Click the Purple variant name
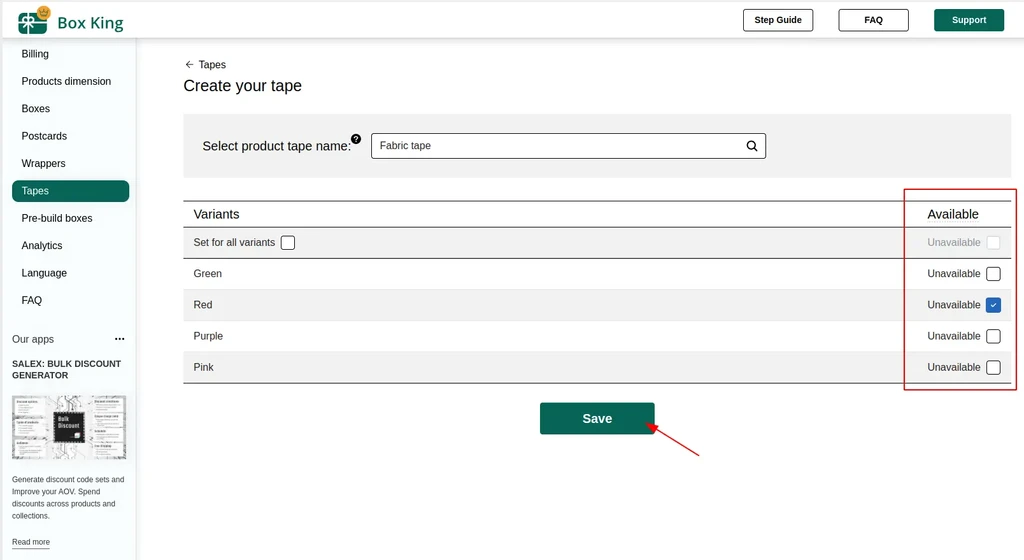1024x560 pixels. [208, 336]
